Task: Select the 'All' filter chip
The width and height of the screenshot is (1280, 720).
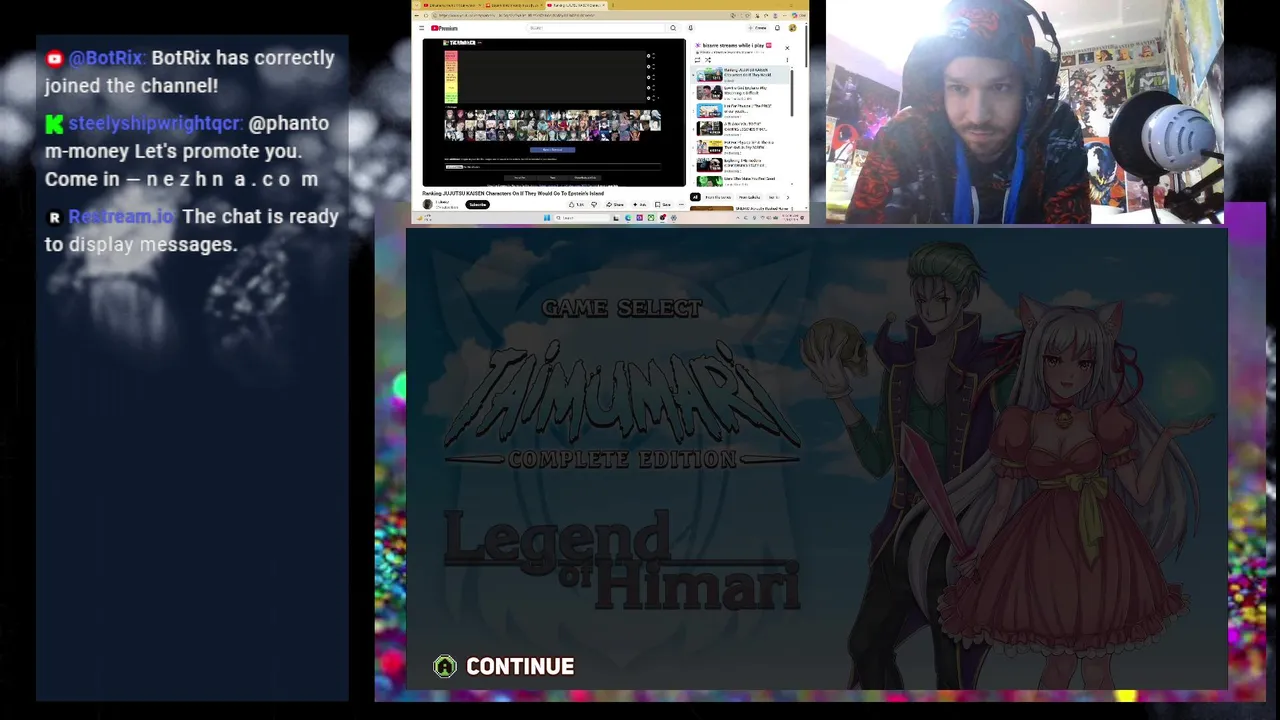Action: [695, 197]
